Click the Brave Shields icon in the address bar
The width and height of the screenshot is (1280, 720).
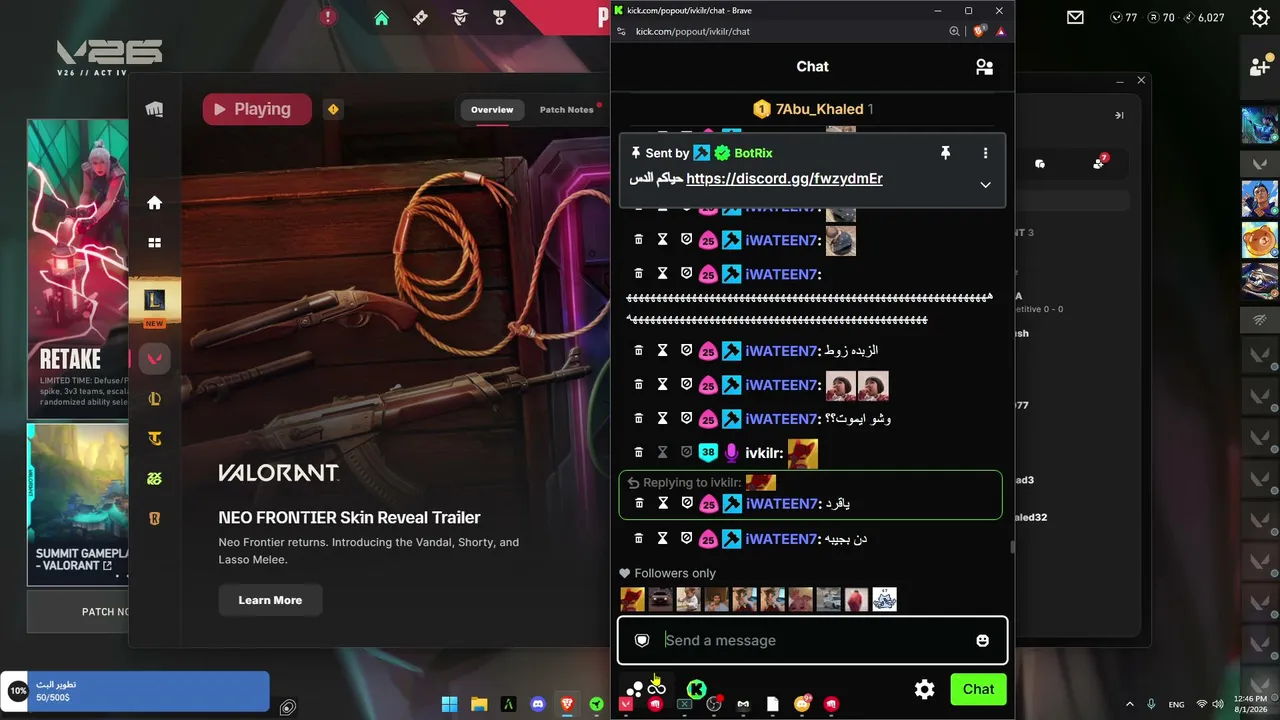click(980, 31)
